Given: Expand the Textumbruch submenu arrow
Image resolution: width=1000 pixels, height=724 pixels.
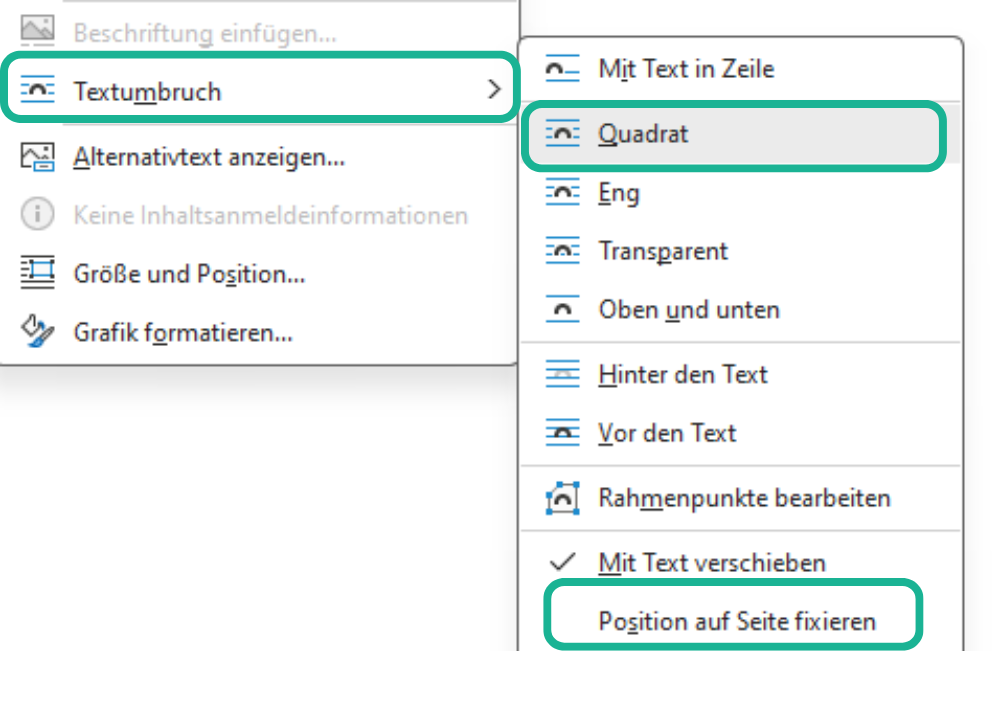Looking at the screenshot, I should 493,91.
